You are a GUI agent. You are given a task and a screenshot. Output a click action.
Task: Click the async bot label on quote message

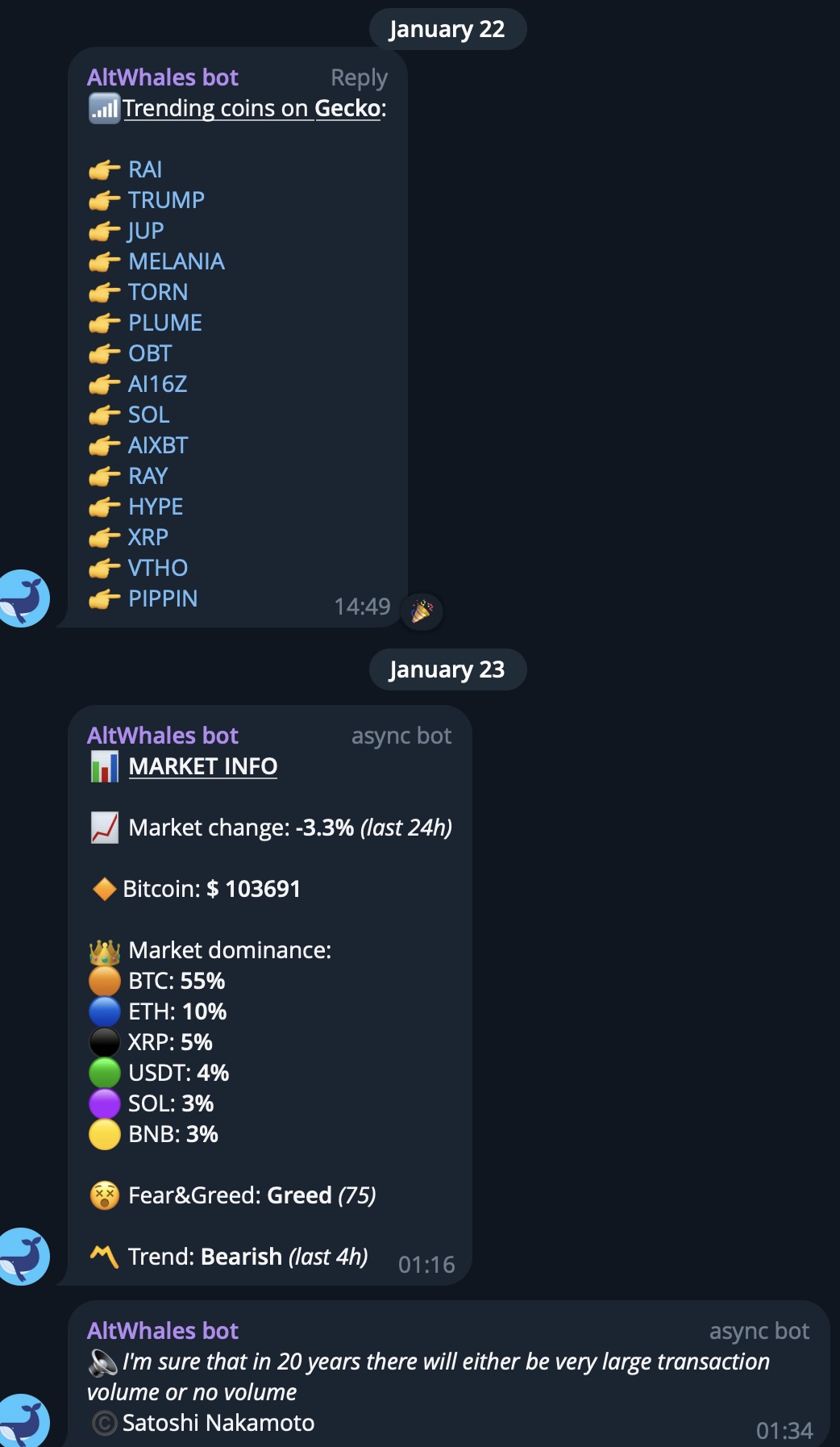pos(759,1331)
